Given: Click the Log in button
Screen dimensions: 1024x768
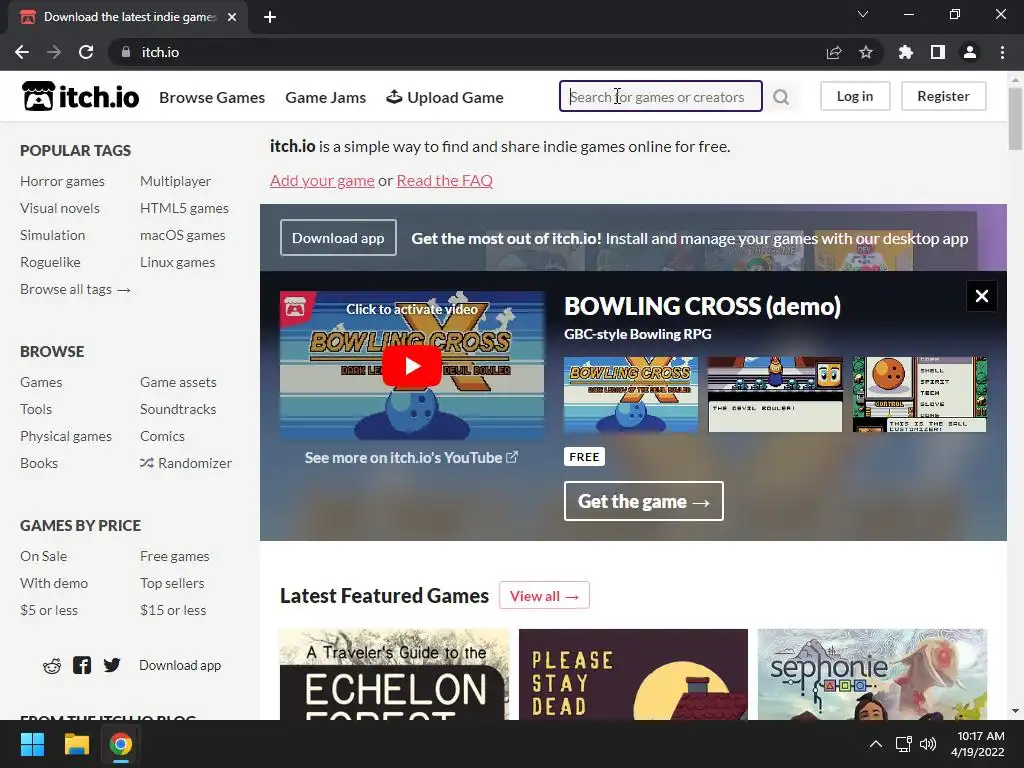Looking at the screenshot, I should [855, 96].
